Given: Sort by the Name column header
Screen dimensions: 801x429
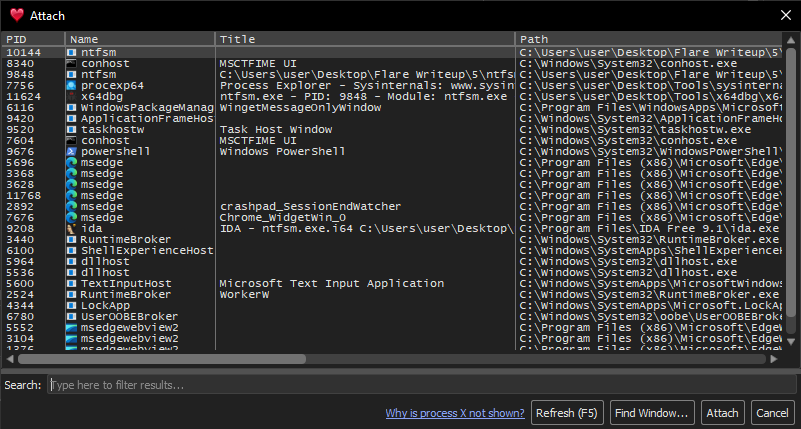Looking at the screenshot, I should point(140,39).
